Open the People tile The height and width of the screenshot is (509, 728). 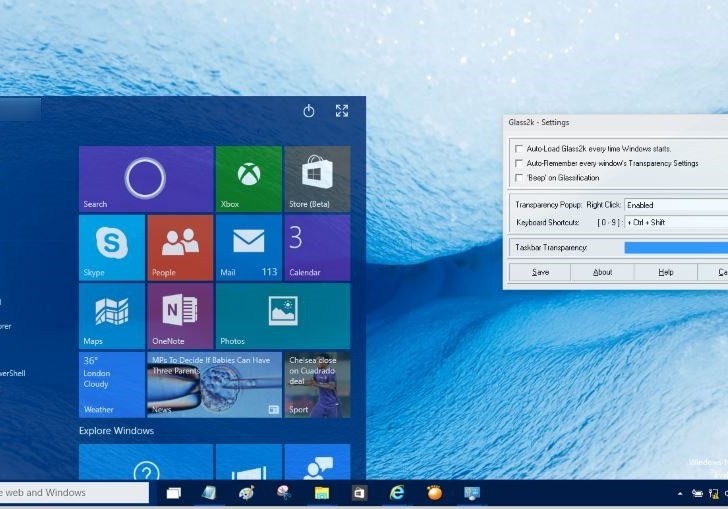point(180,247)
